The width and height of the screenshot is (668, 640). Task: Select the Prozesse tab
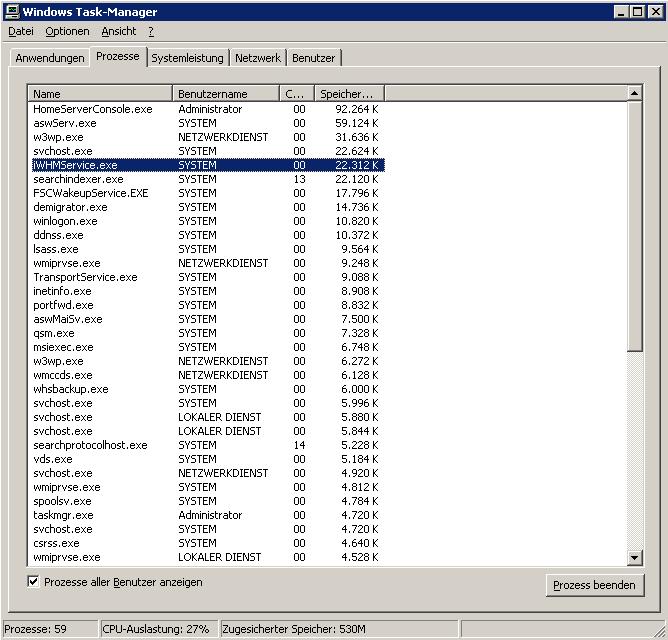tap(118, 56)
